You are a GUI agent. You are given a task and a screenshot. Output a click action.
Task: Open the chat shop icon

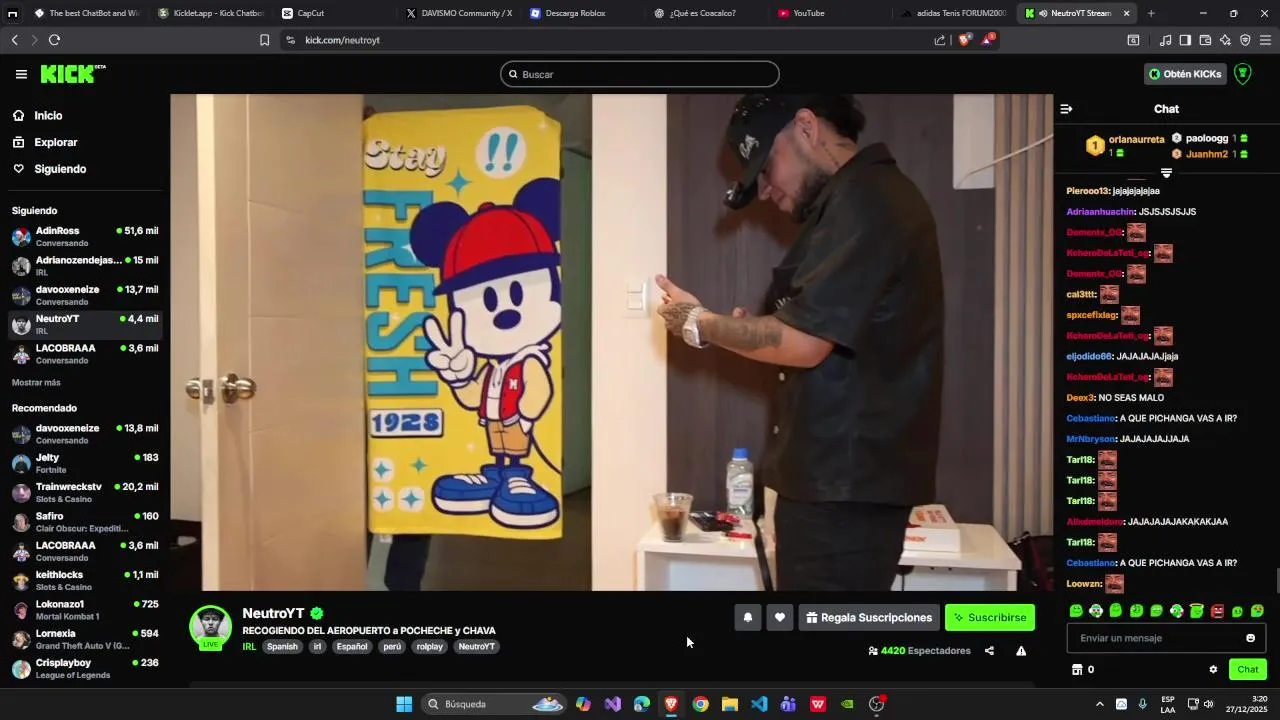point(1077,670)
